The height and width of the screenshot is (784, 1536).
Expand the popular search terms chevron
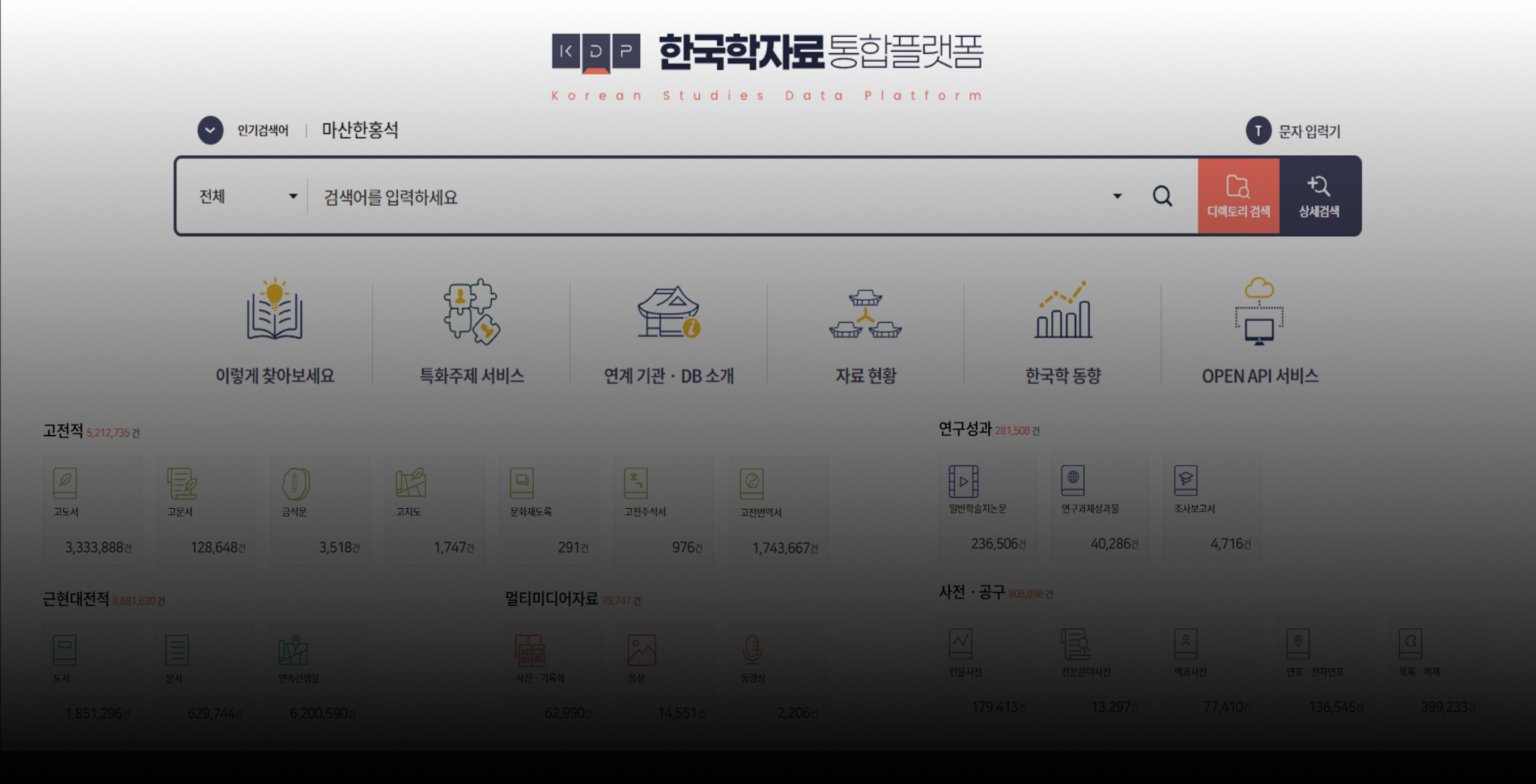[x=211, y=130]
